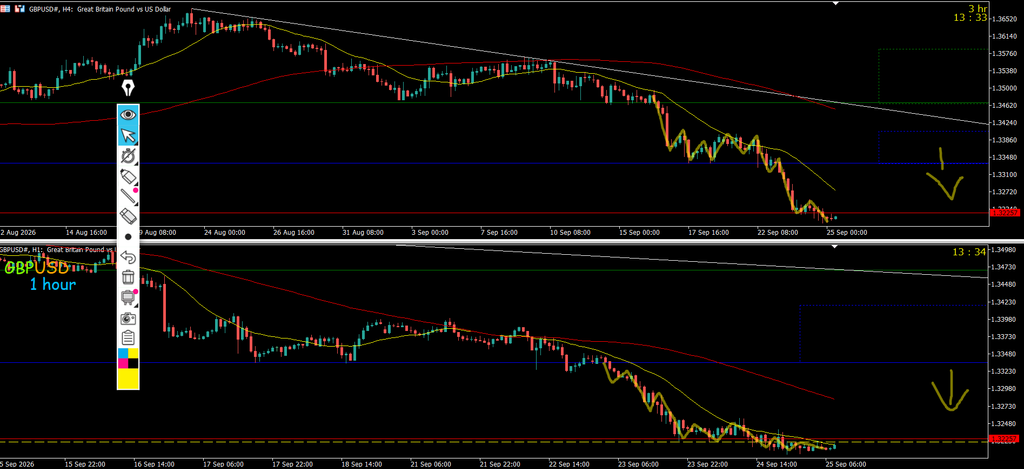
Task: Select the eraser tool
Action: [x=128, y=216]
